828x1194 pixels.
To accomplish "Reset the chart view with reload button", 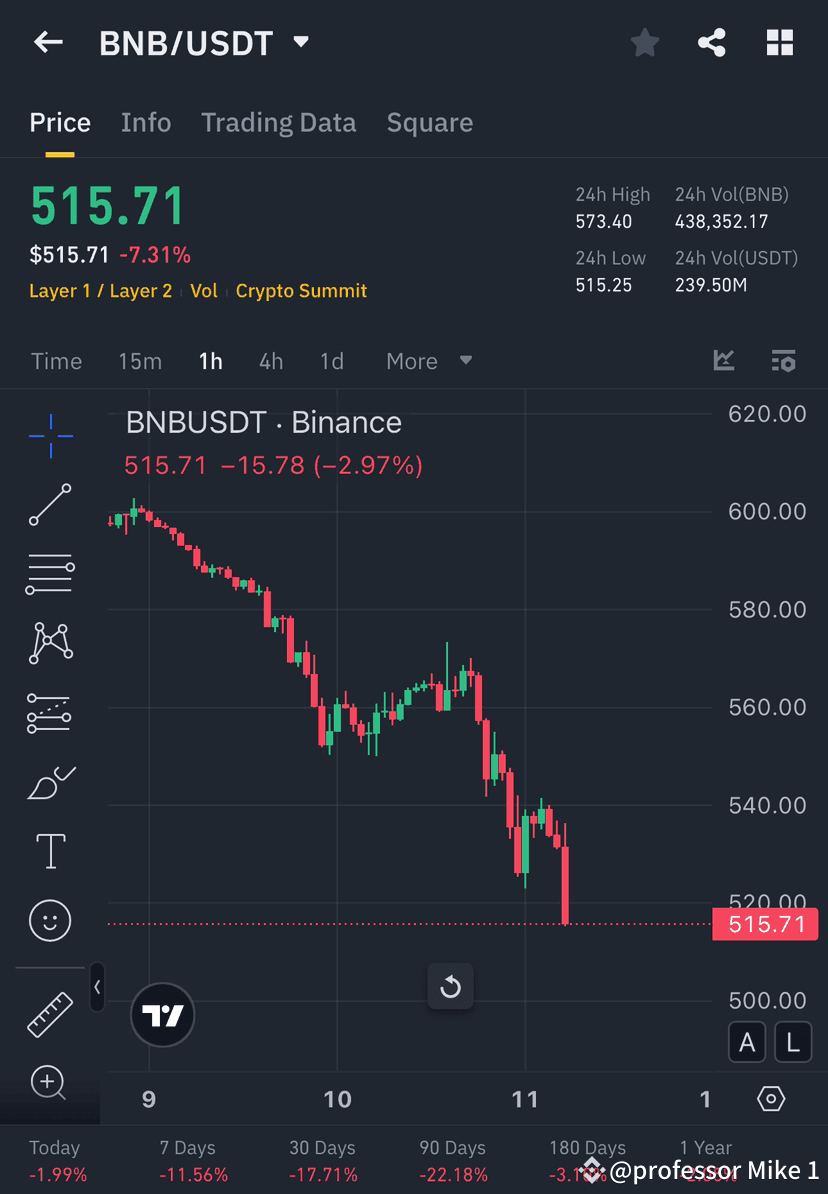I will pos(451,986).
